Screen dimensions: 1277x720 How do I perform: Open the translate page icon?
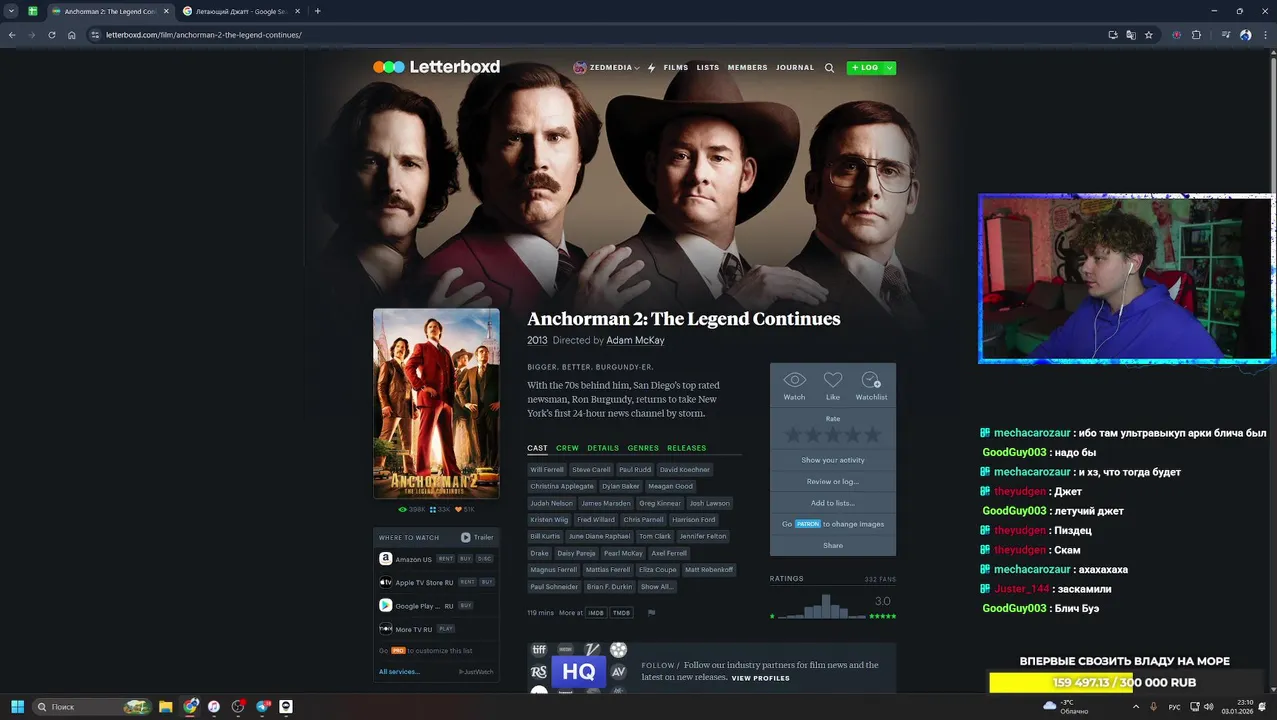pyautogui.click(x=1131, y=35)
